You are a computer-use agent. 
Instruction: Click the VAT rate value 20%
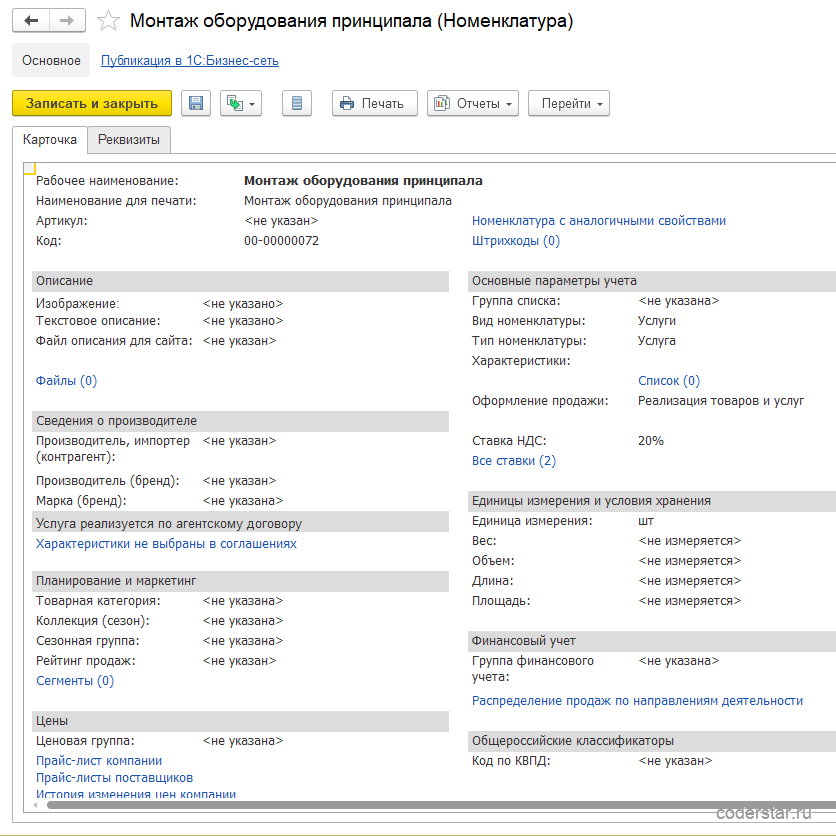pyautogui.click(x=650, y=441)
